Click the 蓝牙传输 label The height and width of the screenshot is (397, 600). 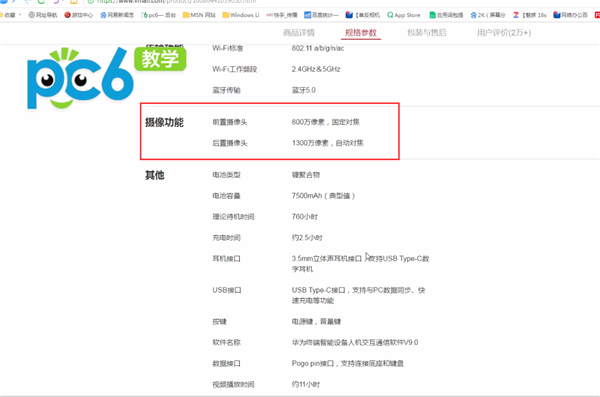[x=227, y=90]
